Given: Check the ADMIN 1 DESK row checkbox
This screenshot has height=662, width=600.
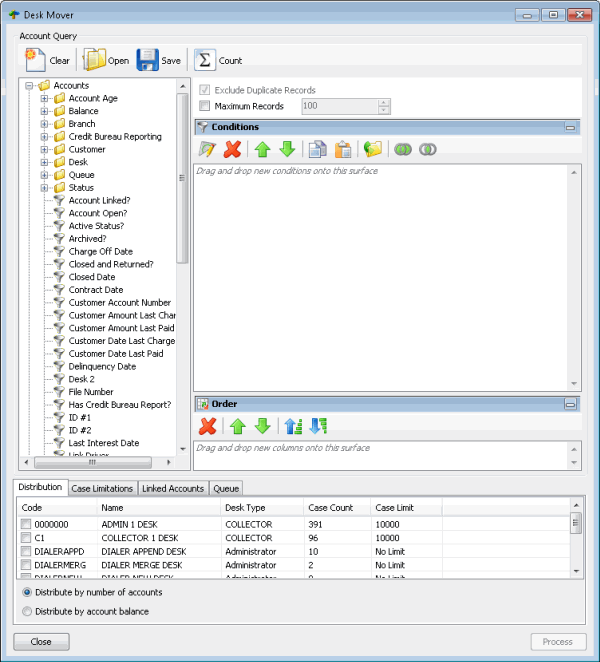Looking at the screenshot, I should 26,524.
